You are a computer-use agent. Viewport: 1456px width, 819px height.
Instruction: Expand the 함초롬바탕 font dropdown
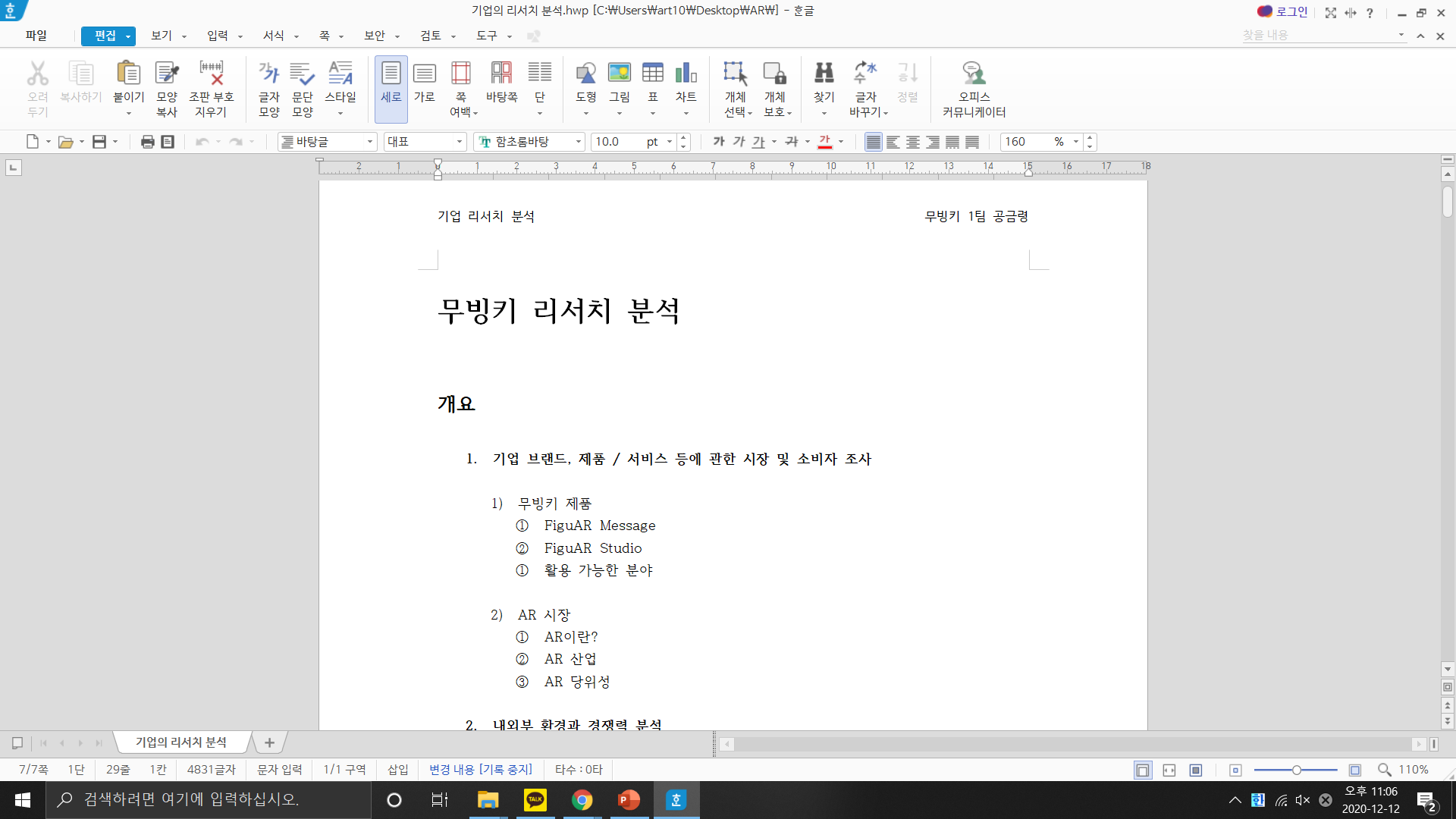pyautogui.click(x=579, y=142)
